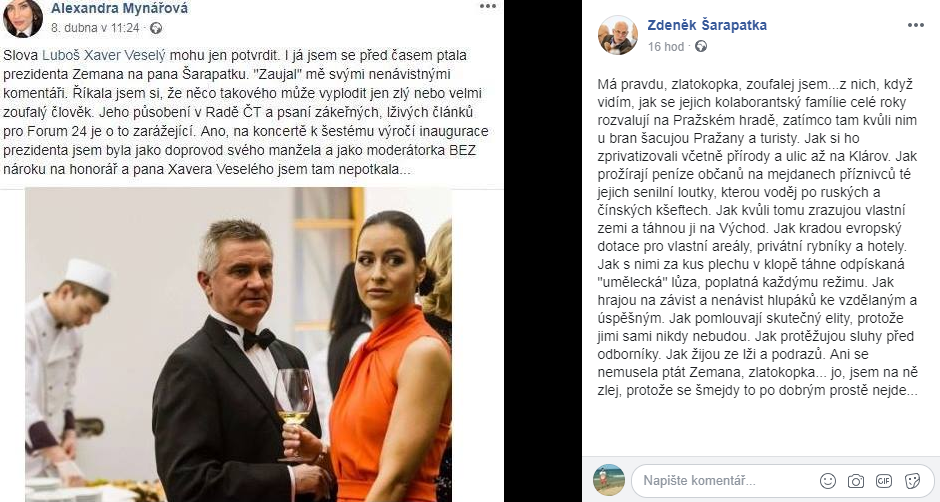Click Zdeněk Šarapatka's post text body

tap(758, 237)
